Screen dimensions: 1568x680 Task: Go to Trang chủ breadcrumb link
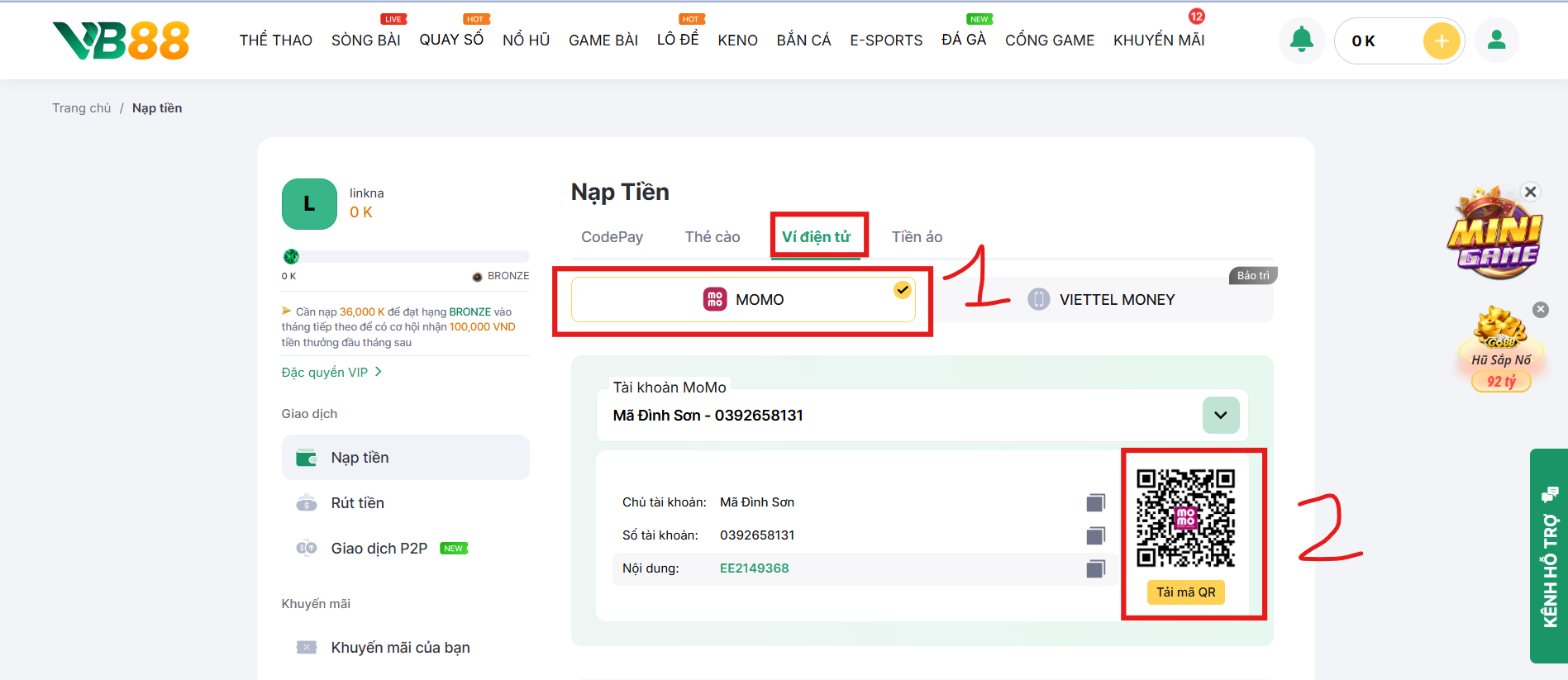pos(81,108)
